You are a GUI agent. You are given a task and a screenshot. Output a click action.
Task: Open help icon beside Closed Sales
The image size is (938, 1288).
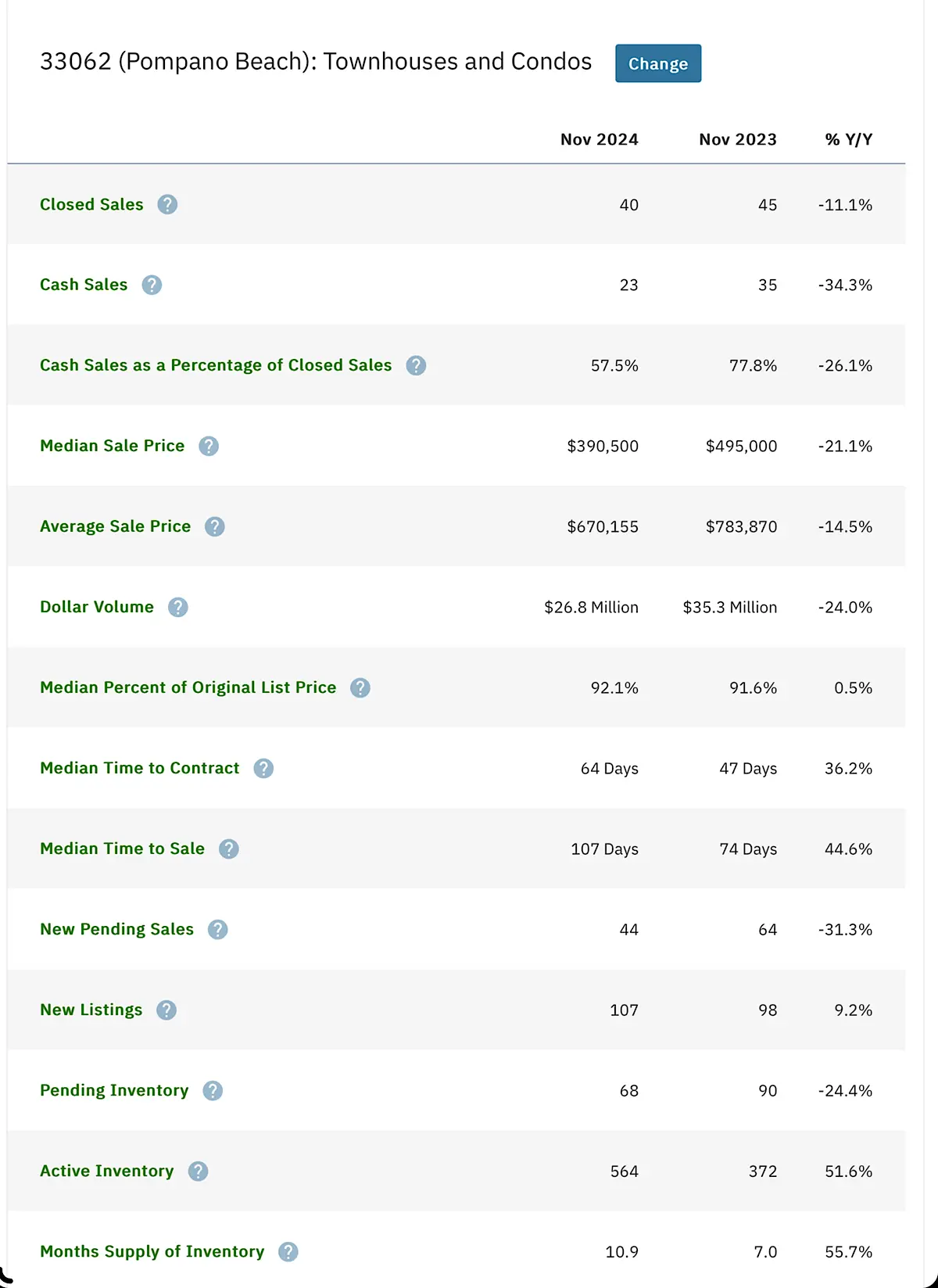pos(167,204)
